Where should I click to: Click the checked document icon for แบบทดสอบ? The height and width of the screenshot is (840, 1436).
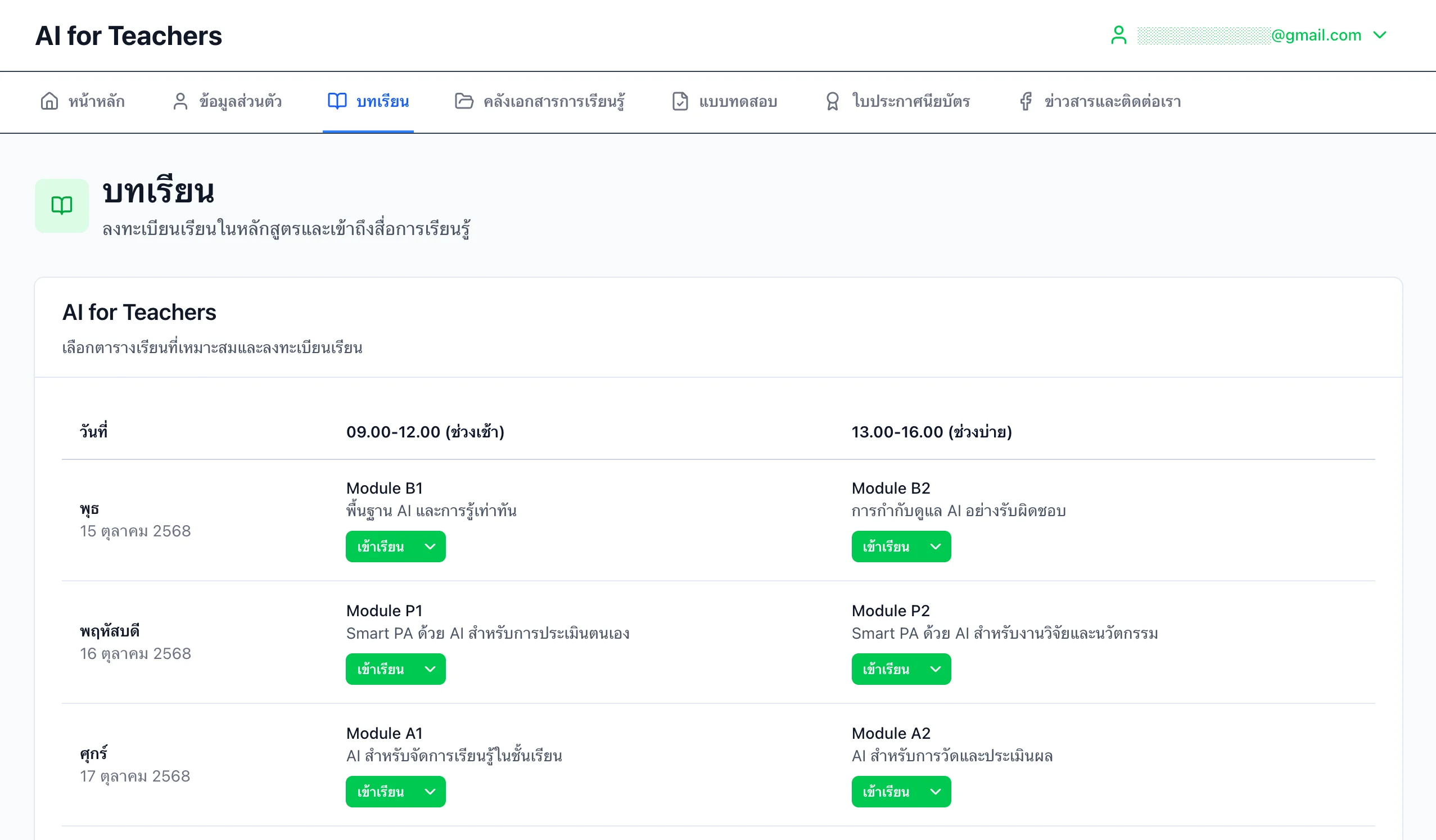coord(680,101)
